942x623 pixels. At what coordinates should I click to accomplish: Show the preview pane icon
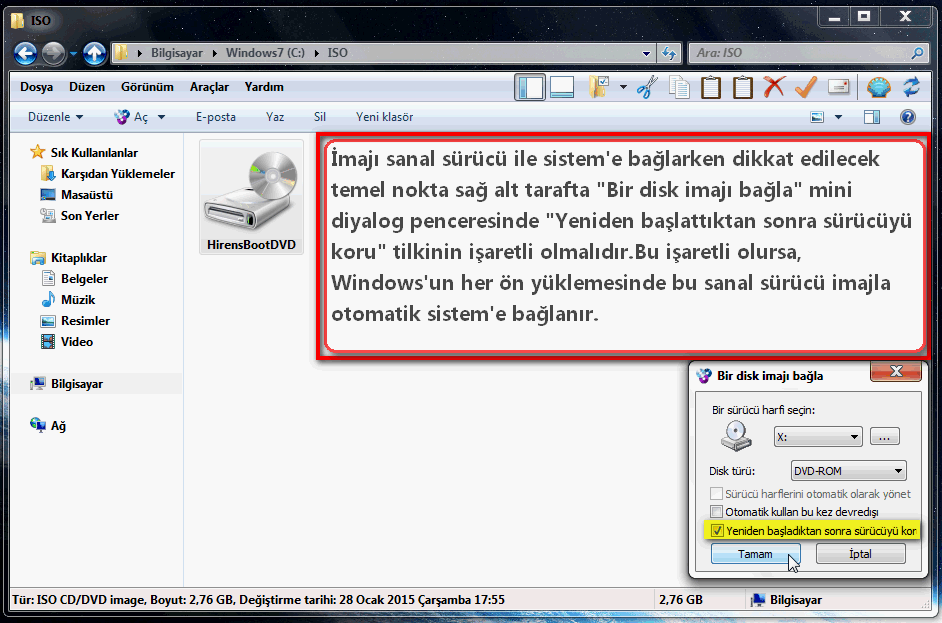pos(872,117)
